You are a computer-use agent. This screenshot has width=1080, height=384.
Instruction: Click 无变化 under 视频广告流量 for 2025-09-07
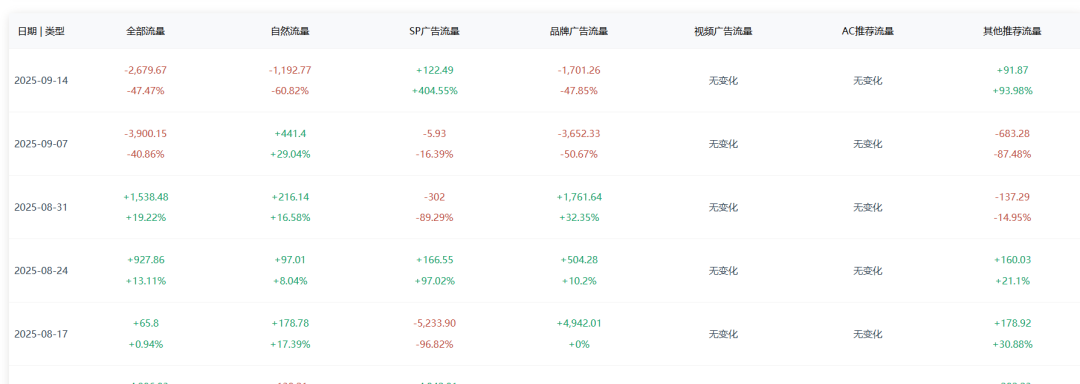(x=723, y=144)
